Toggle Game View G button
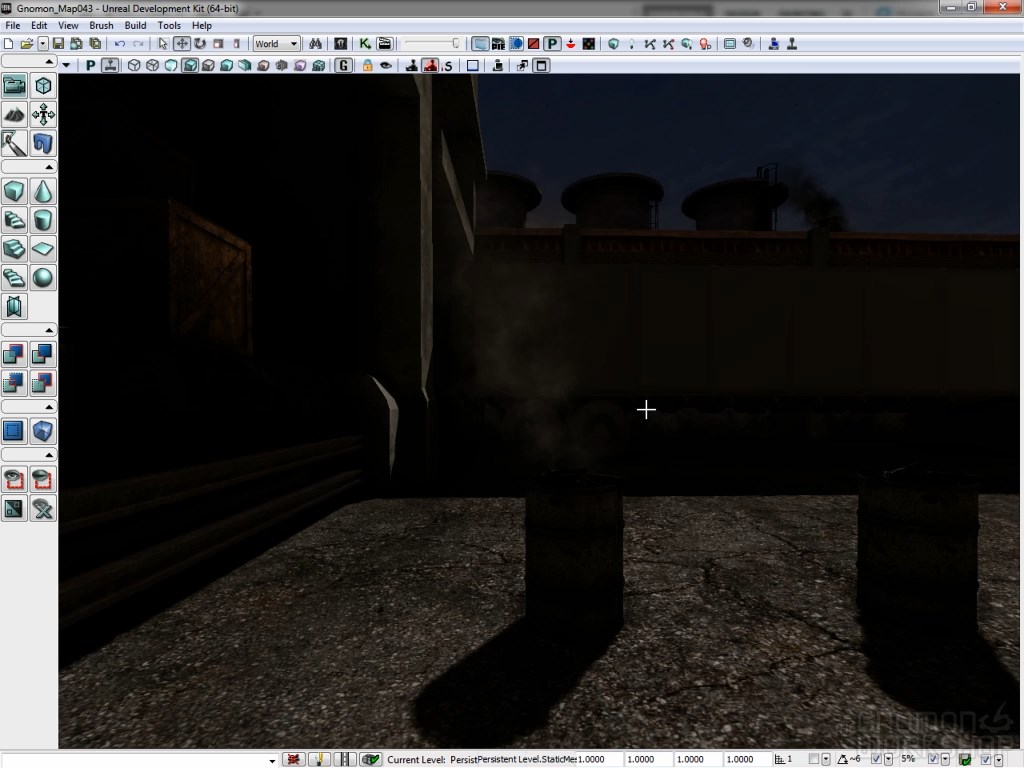 click(x=344, y=65)
